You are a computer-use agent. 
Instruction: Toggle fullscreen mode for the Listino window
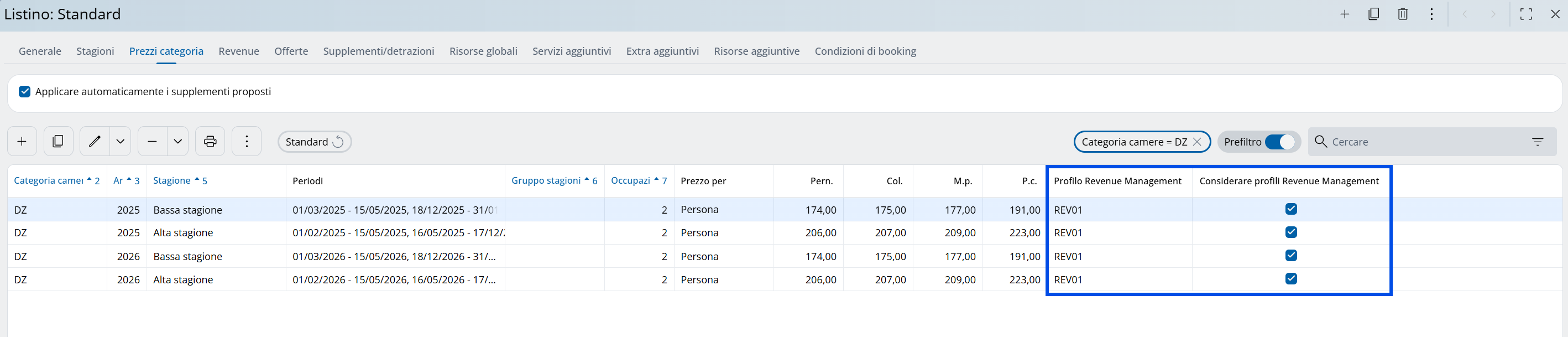1525,14
